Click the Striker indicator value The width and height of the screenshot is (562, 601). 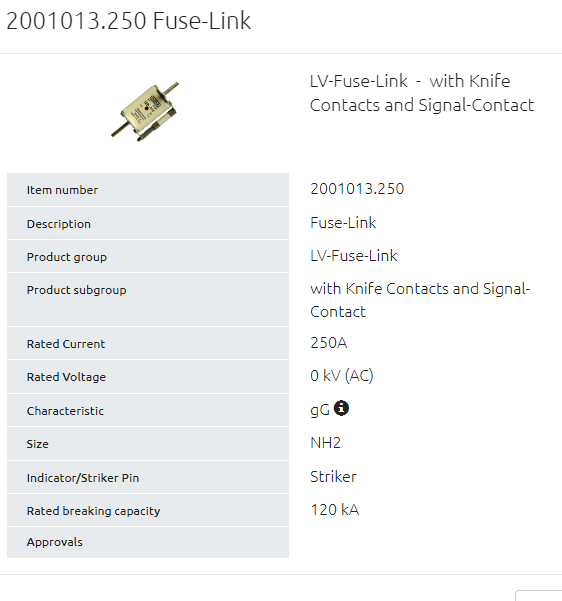(x=333, y=477)
